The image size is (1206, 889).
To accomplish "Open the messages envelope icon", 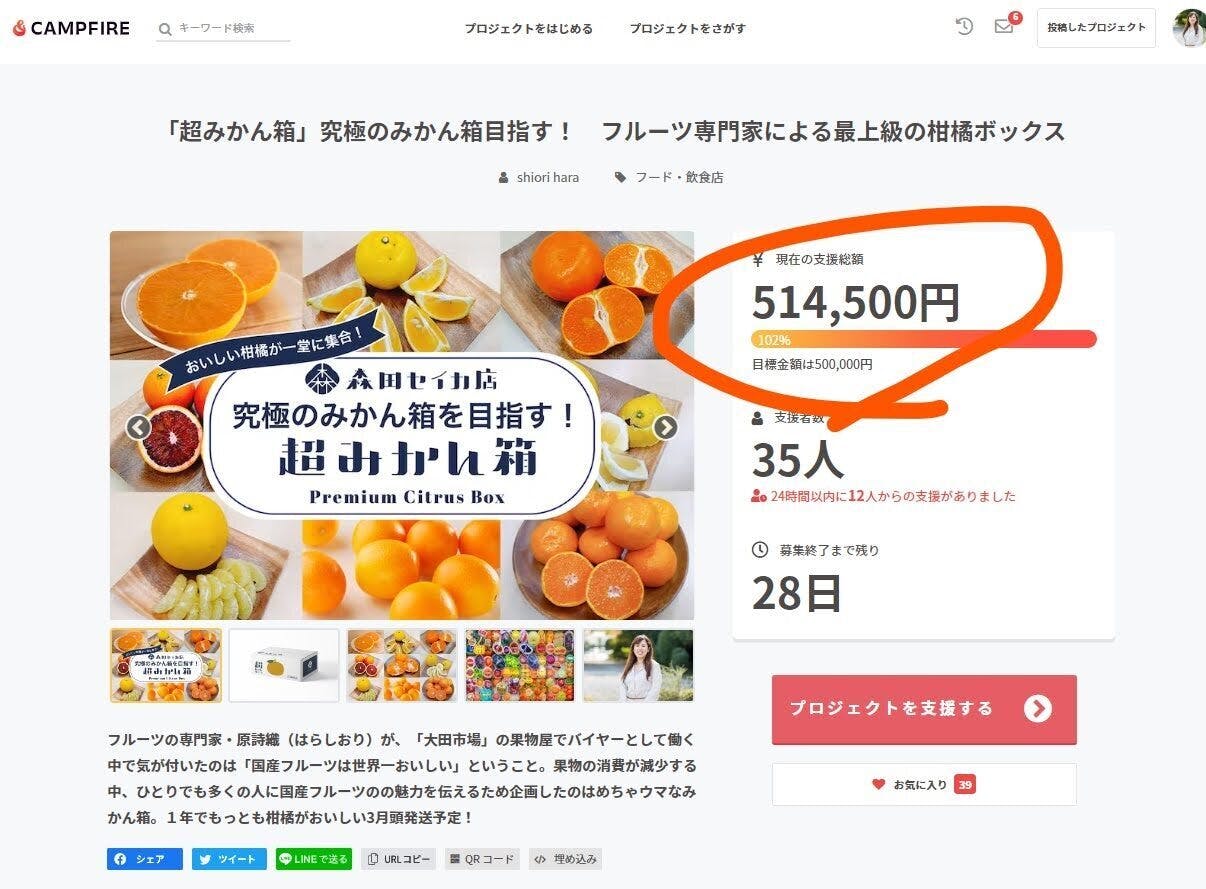I will (1004, 27).
